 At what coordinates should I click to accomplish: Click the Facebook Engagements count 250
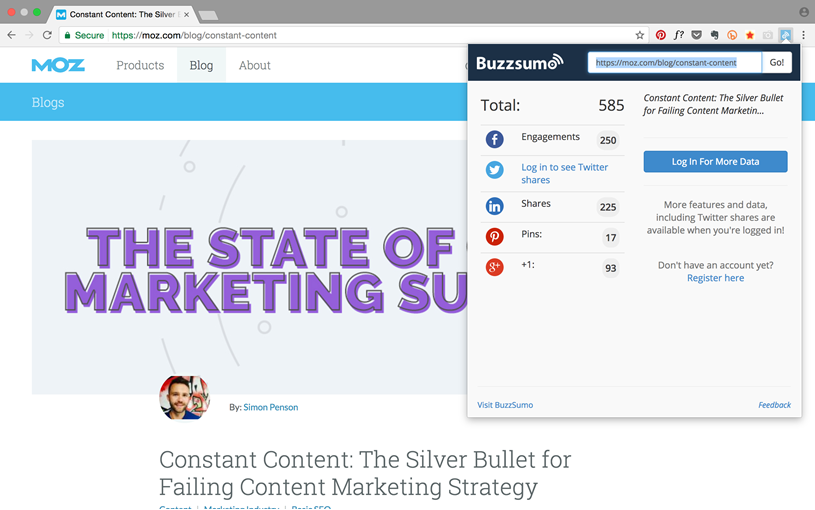coord(608,140)
